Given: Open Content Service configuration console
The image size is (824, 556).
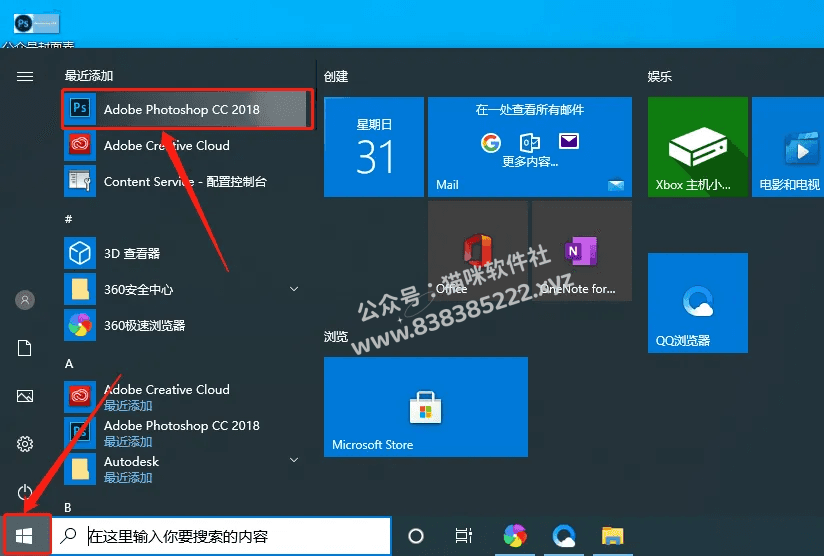Looking at the screenshot, I should tap(188, 181).
